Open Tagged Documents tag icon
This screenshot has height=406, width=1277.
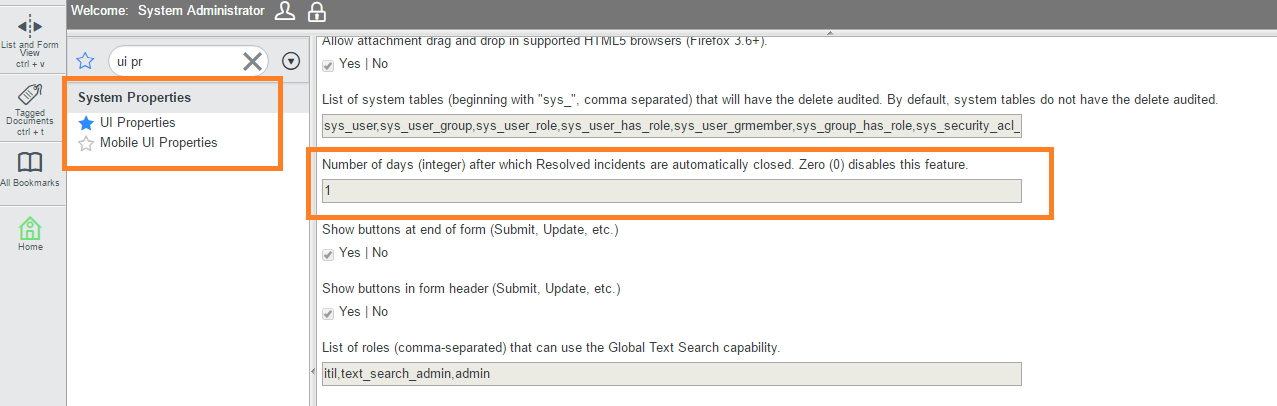[x=31, y=95]
